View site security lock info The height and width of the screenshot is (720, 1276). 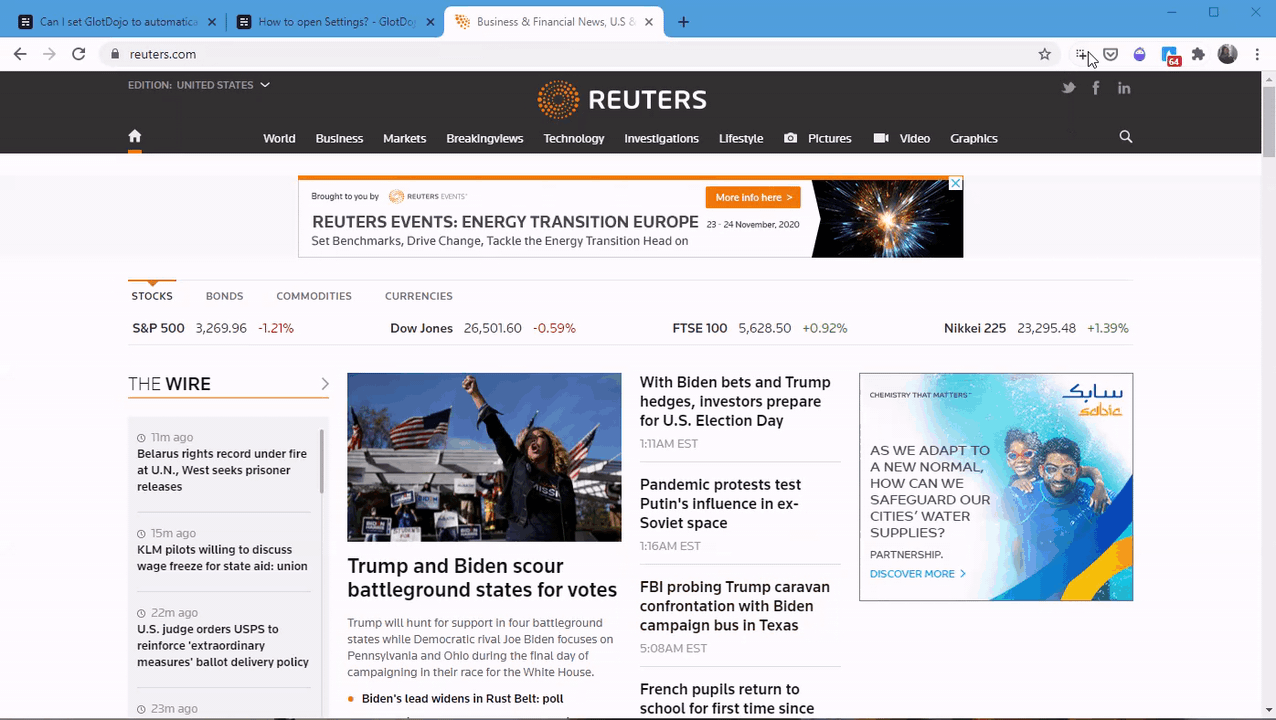115,54
